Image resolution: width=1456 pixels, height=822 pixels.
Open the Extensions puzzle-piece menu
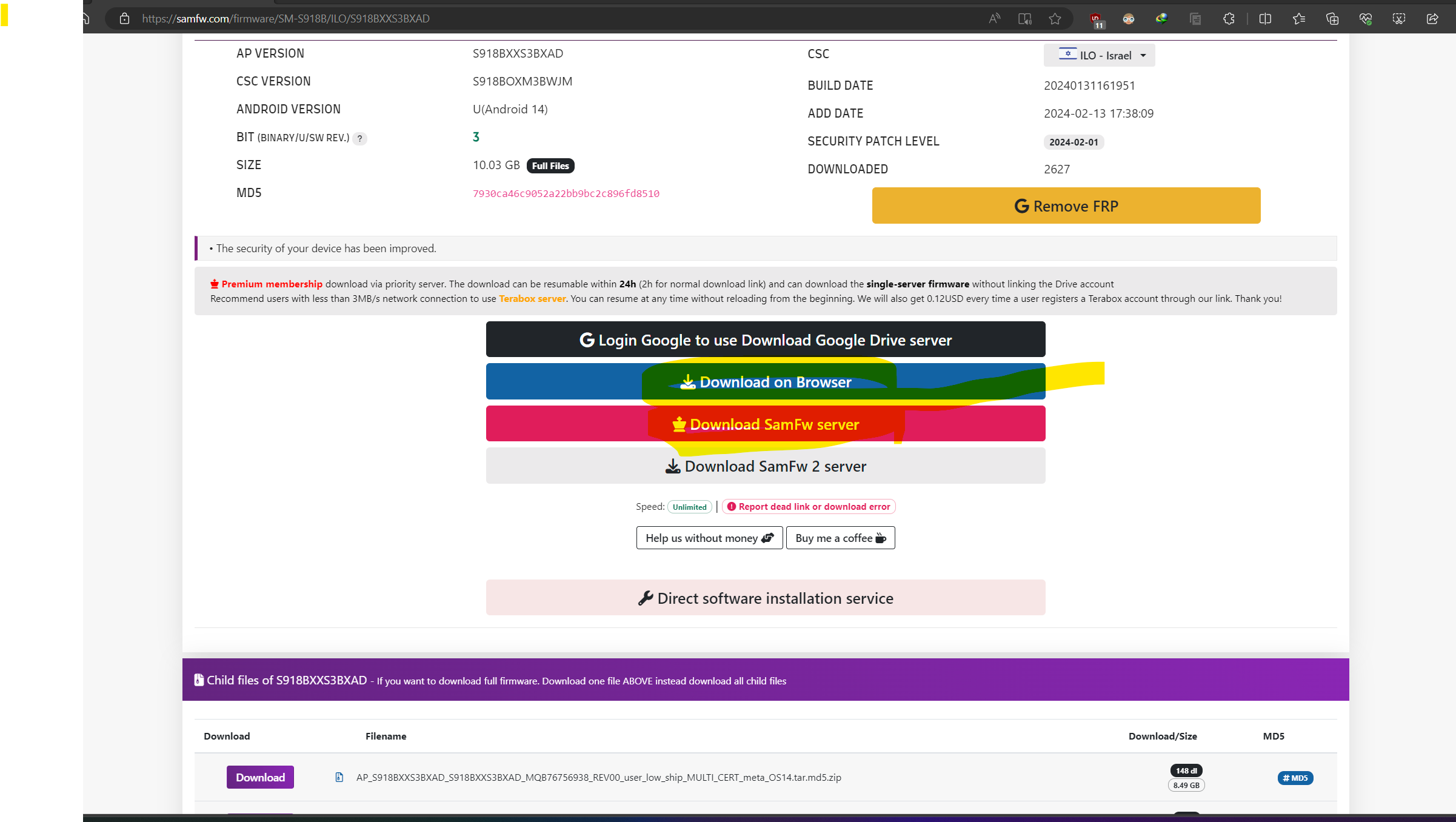tap(1229, 19)
